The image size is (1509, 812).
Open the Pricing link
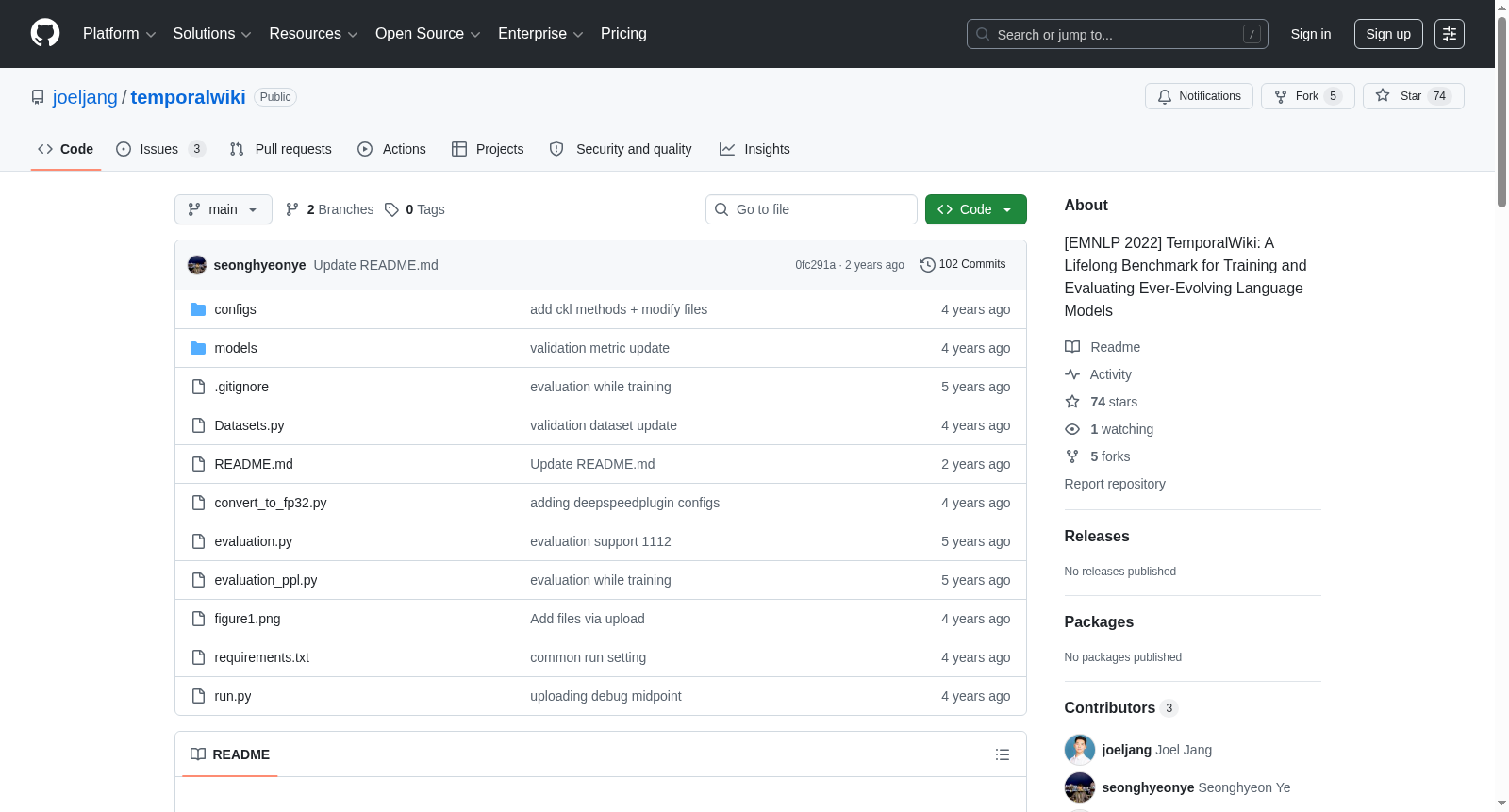[623, 34]
